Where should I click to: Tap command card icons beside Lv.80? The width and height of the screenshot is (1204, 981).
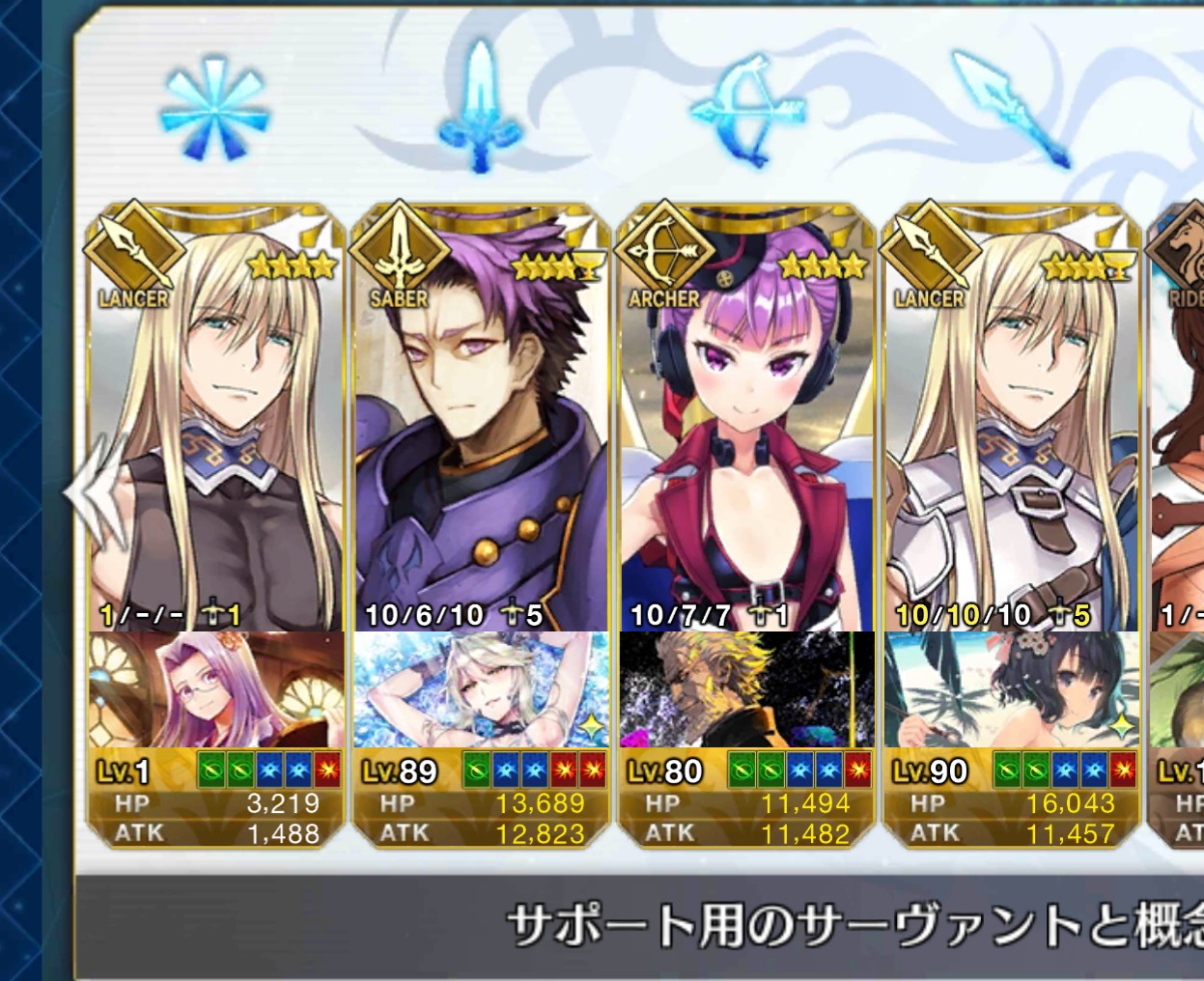click(800, 770)
